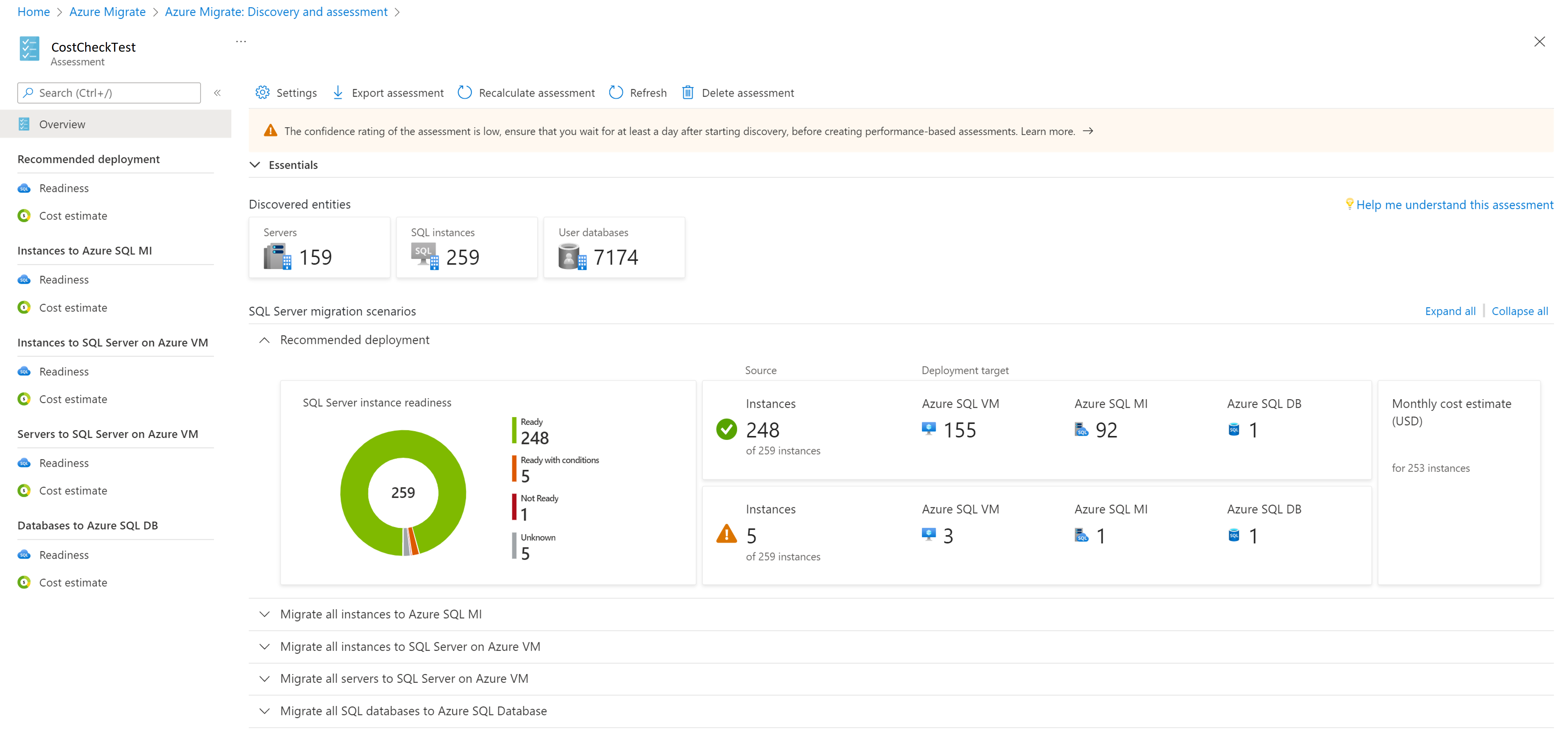Image resolution: width=1568 pixels, height=751 pixels.
Task: Collapse the Essentials section
Action: [x=255, y=165]
